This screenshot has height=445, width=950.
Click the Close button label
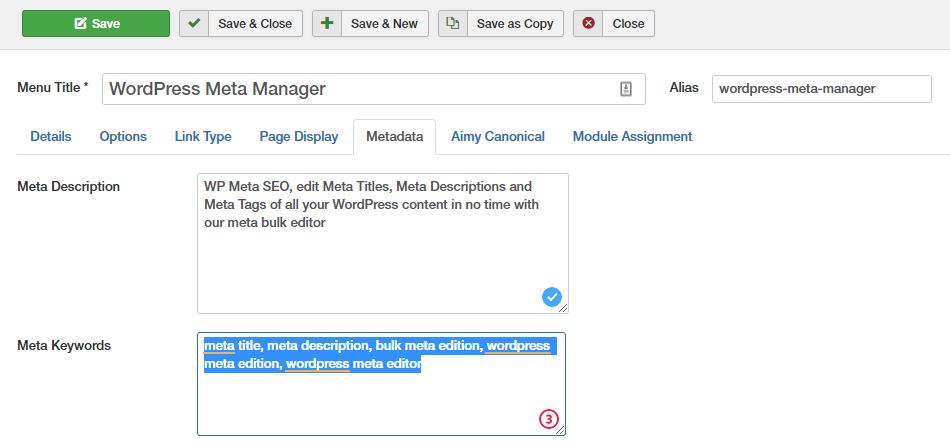628,24
